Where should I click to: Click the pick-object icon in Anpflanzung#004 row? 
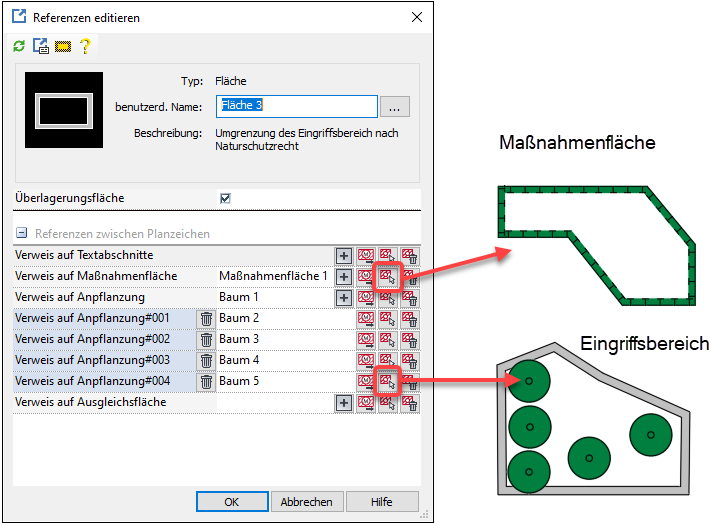click(387, 381)
